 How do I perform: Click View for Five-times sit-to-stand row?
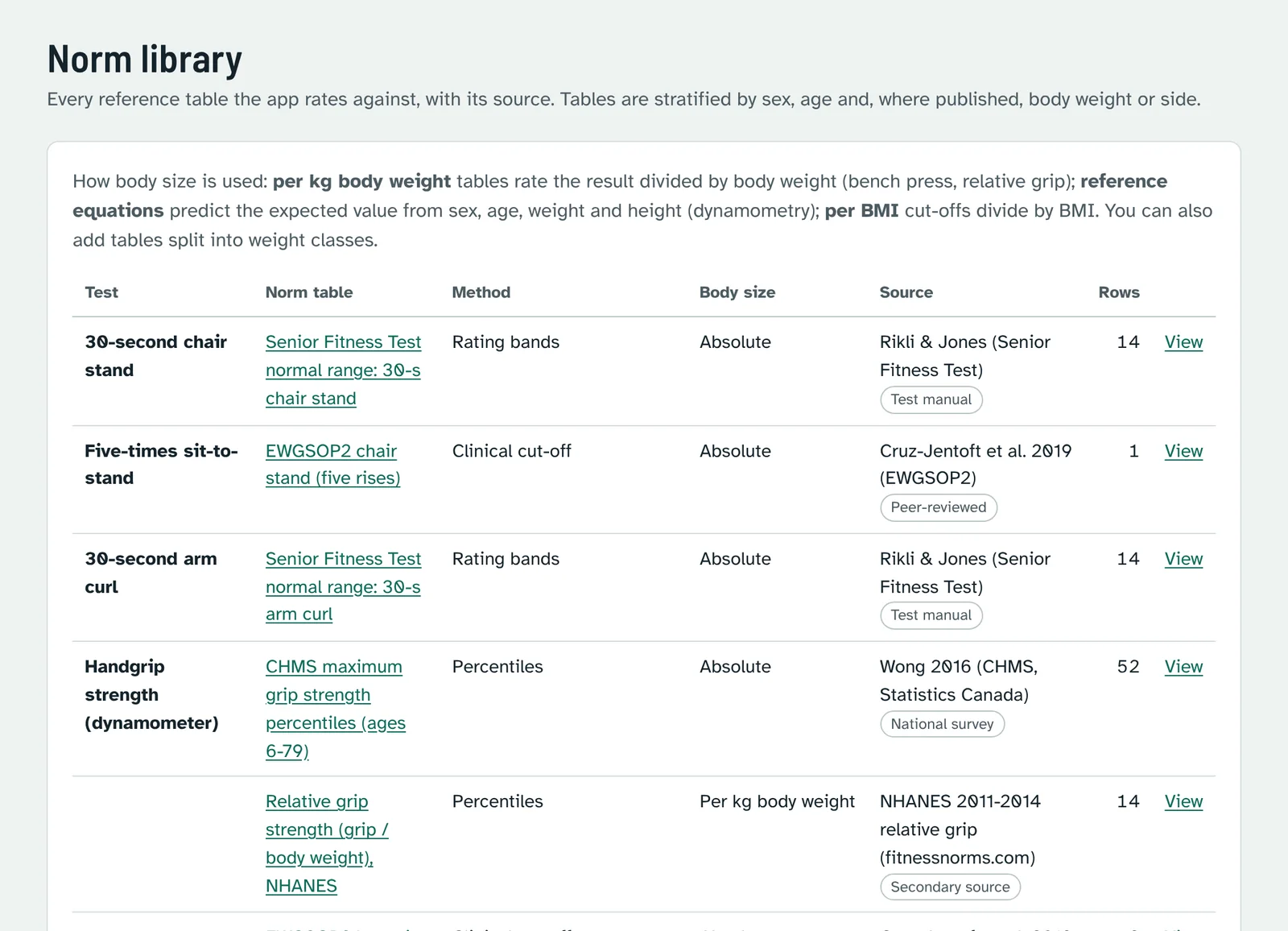[x=1183, y=451]
